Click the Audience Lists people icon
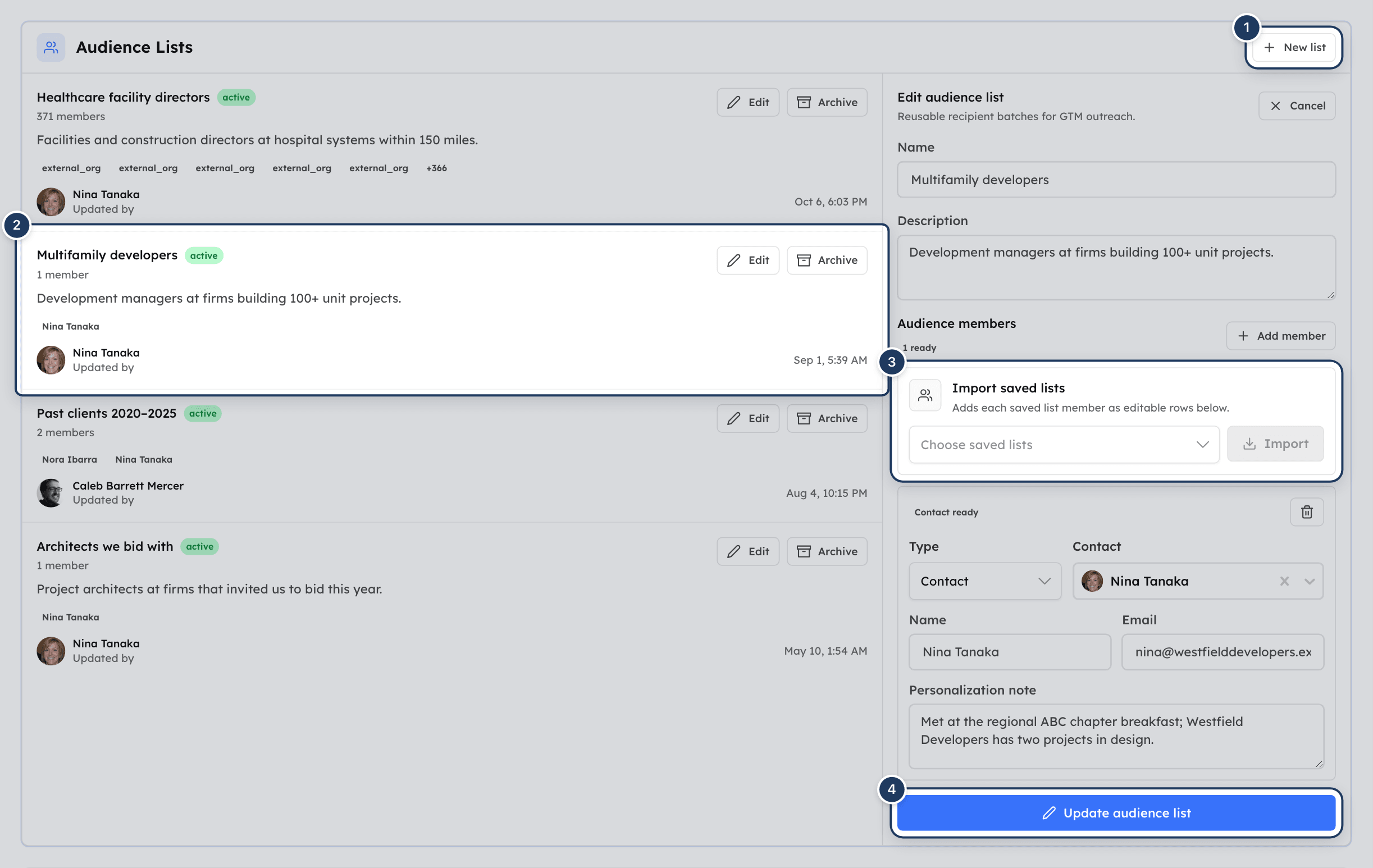The width and height of the screenshot is (1373, 868). tap(51, 47)
